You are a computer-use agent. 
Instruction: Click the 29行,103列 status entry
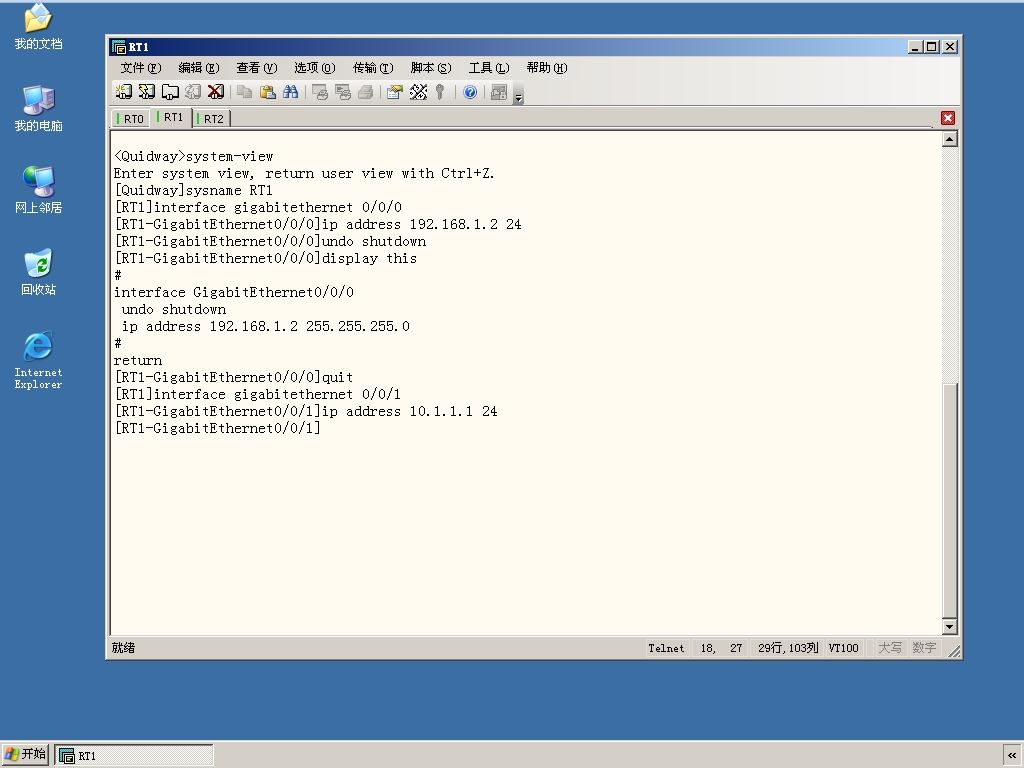[788, 648]
